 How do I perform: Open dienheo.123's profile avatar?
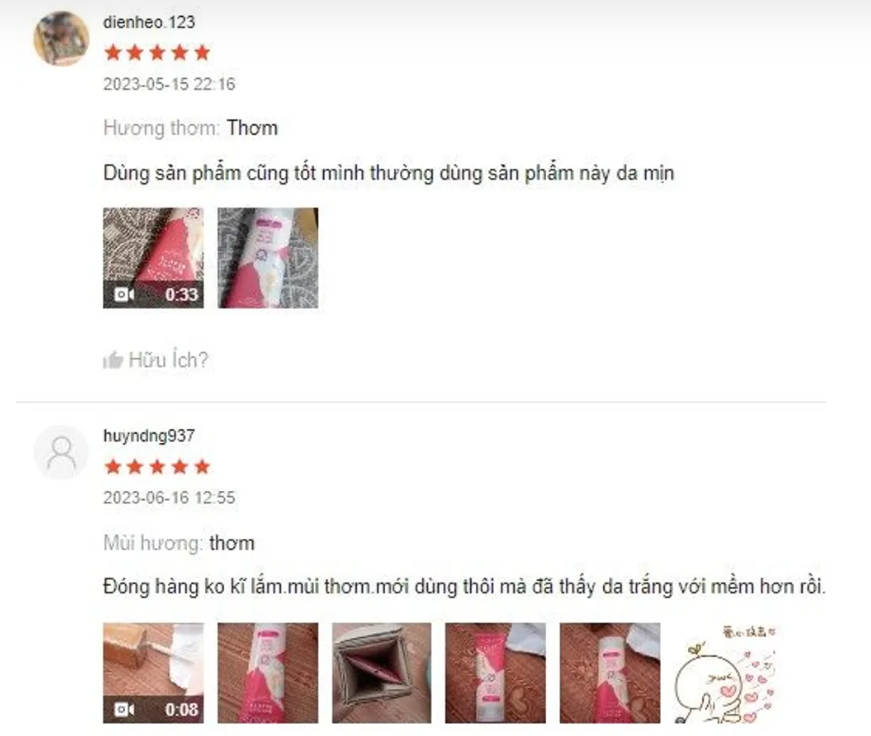(61, 38)
